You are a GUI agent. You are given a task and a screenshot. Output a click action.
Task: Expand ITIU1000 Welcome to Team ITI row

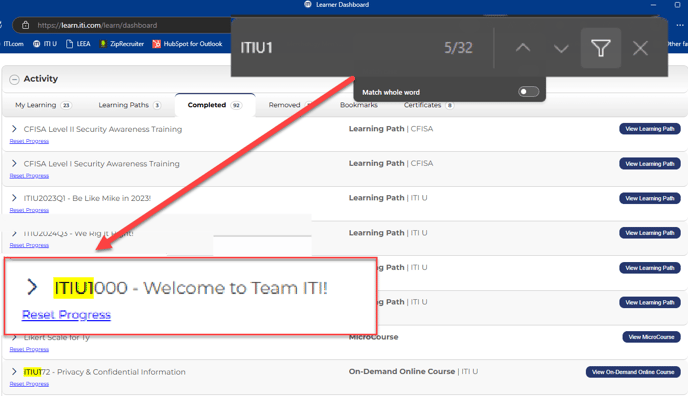coord(32,287)
